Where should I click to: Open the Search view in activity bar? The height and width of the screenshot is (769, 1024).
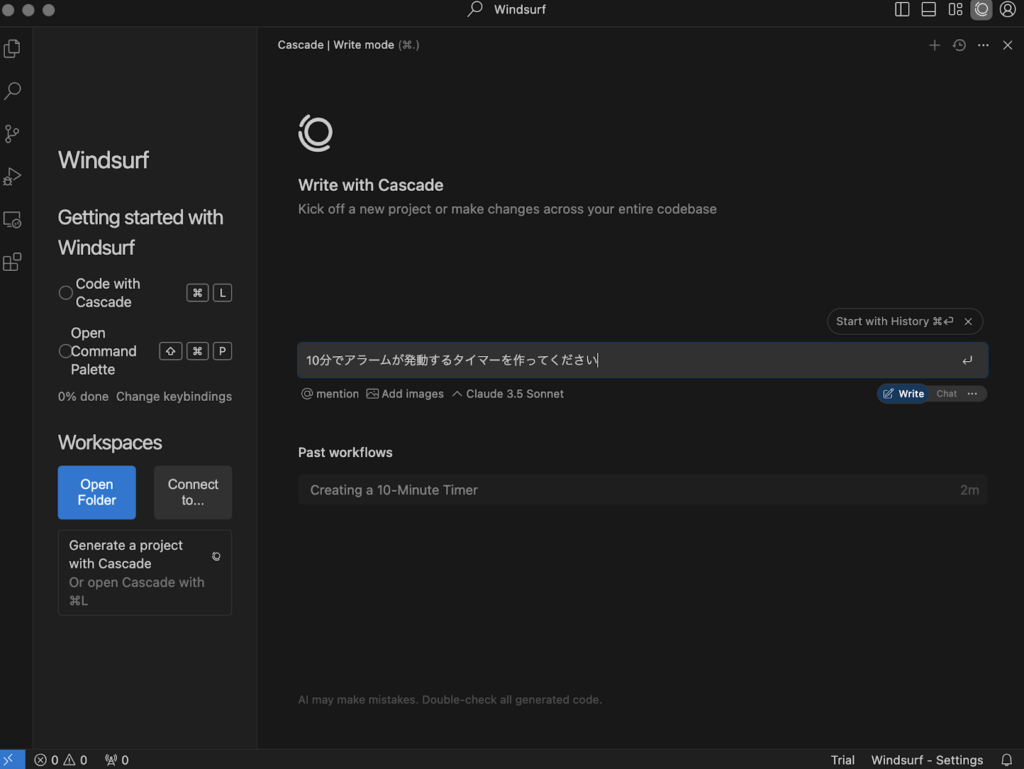[x=12, y=91]
